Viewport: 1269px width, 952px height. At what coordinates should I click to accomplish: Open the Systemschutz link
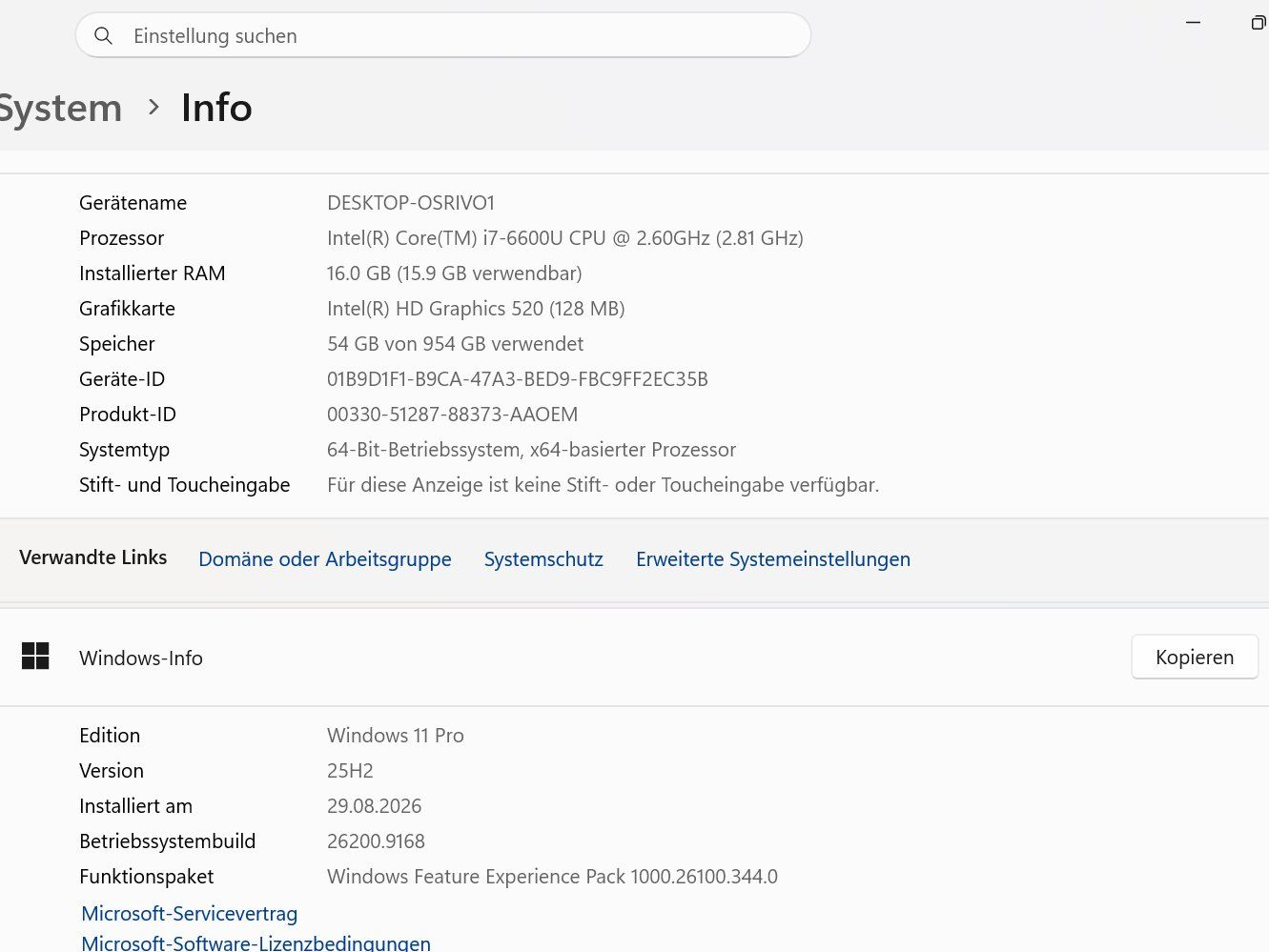[x=543, y=559]
